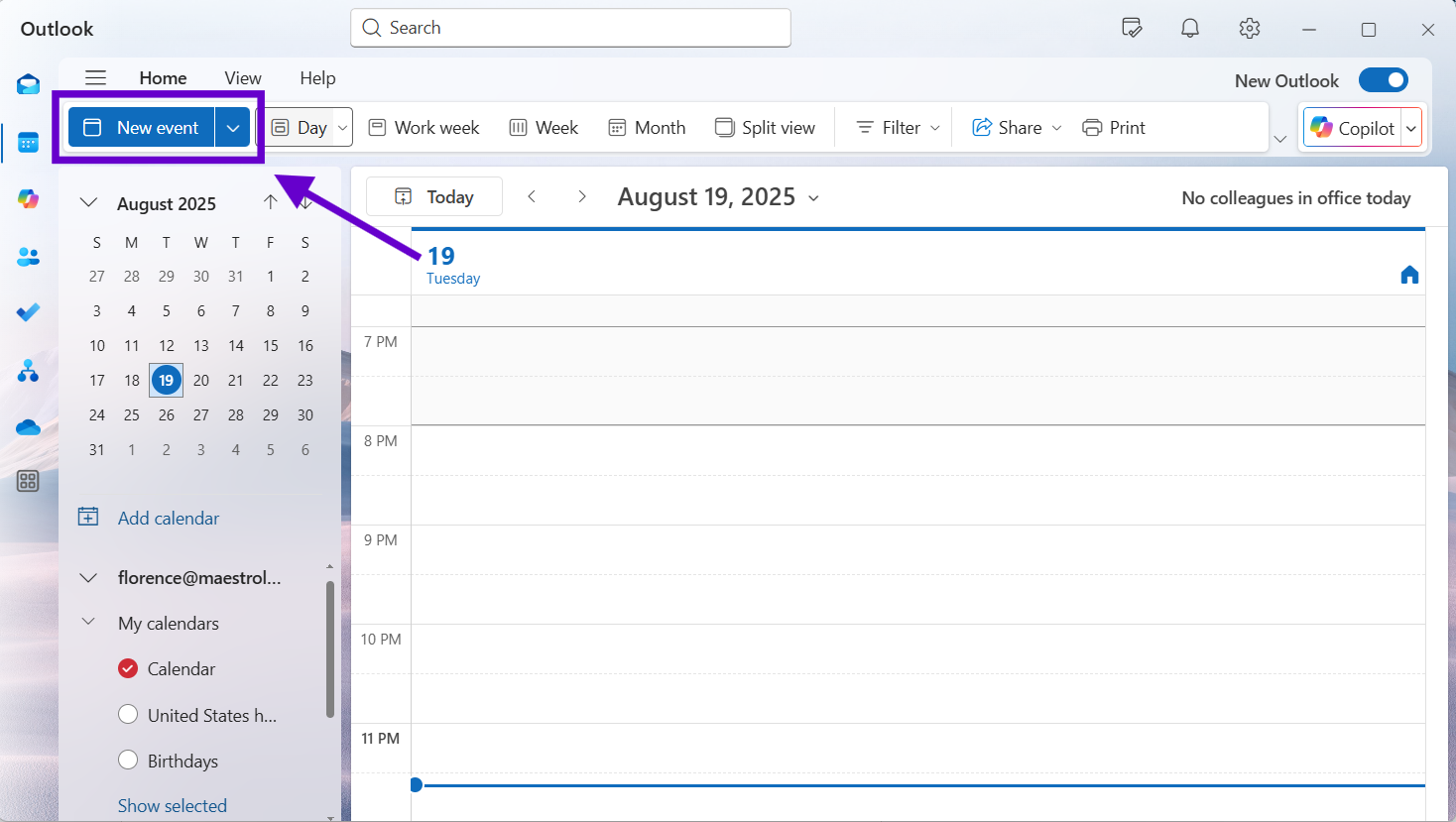Open settings gear icon
Viewport: 1456px width, 822px height.
tap(1250, 29)
